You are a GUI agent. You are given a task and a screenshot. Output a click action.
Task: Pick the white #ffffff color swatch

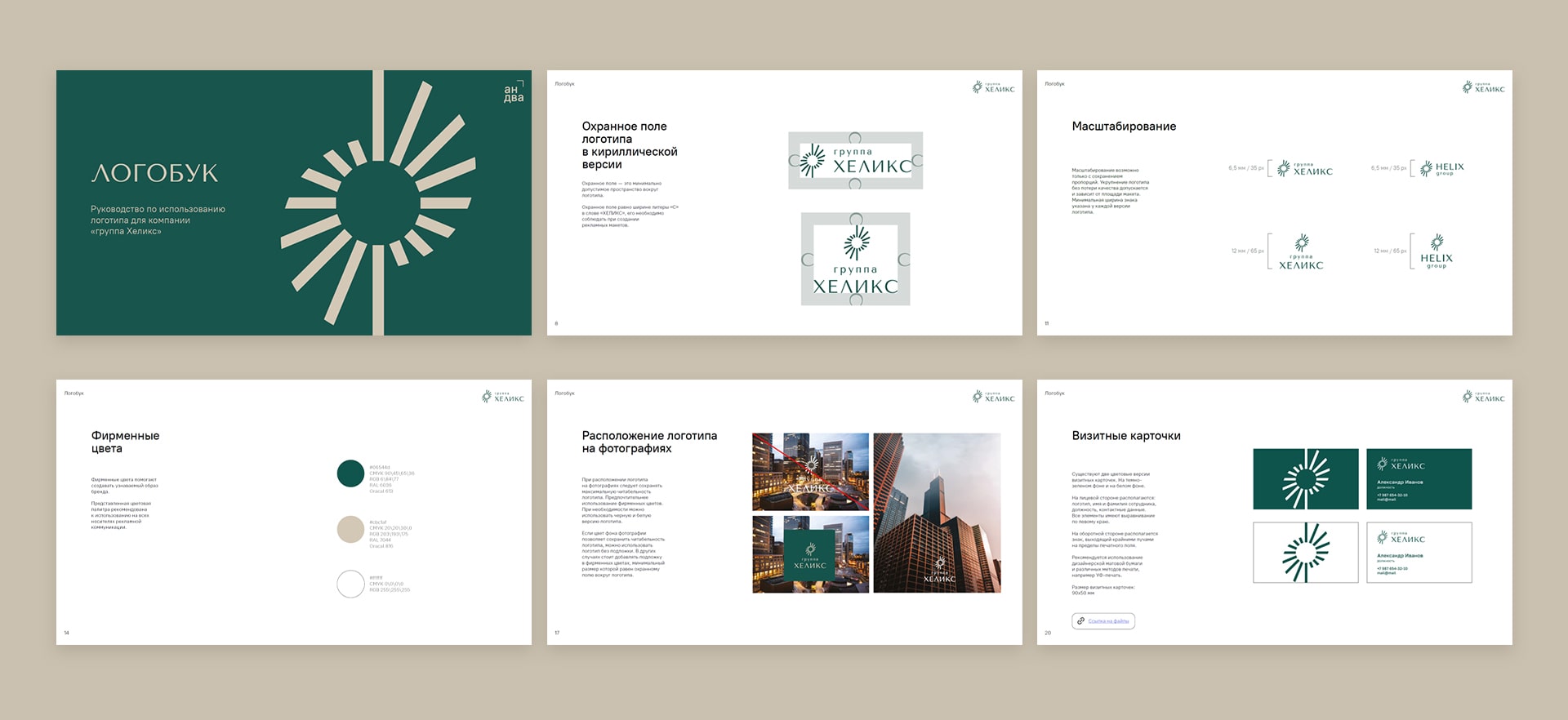tap(350, 584)
